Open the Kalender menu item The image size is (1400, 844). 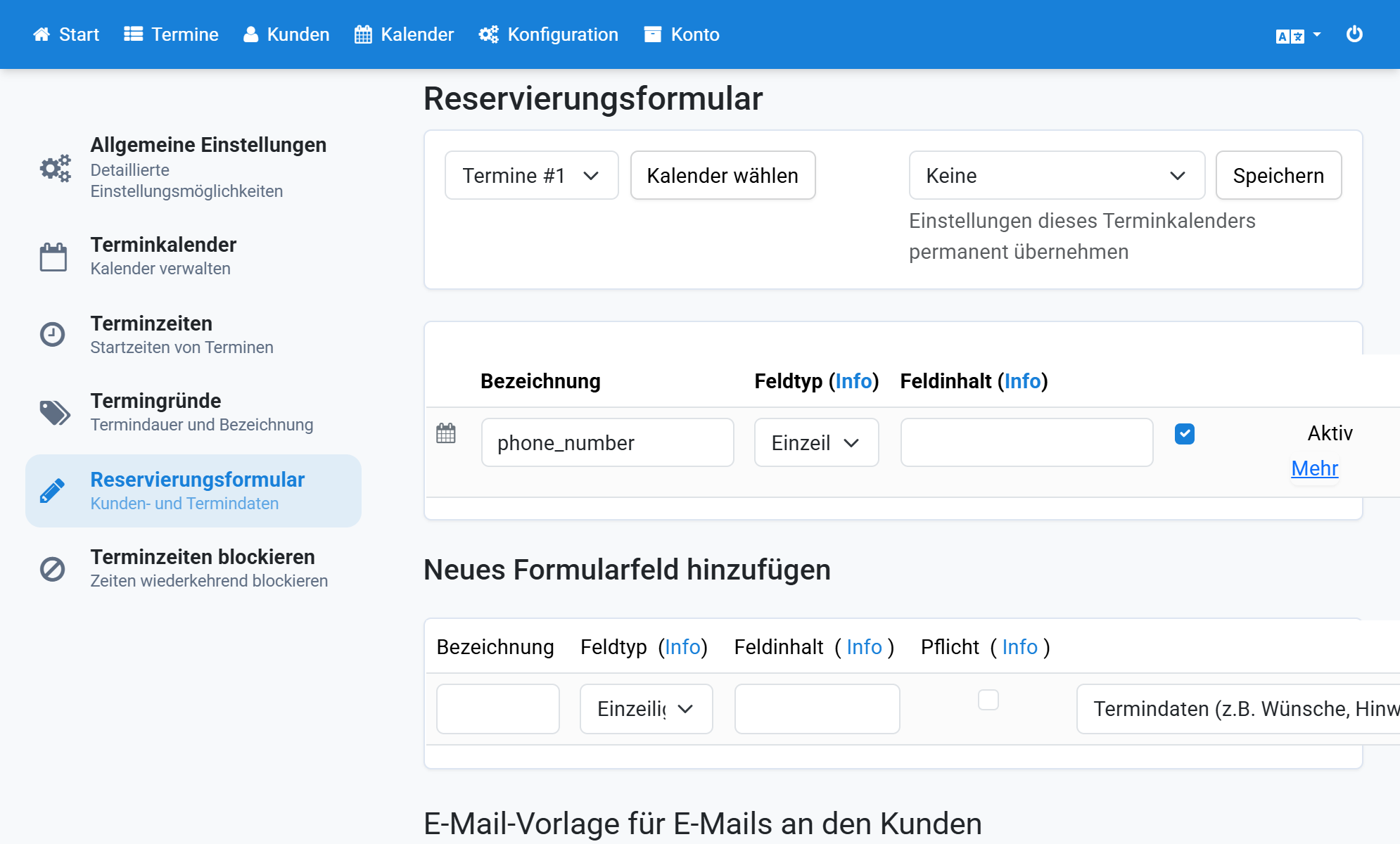tap(405, 34)
